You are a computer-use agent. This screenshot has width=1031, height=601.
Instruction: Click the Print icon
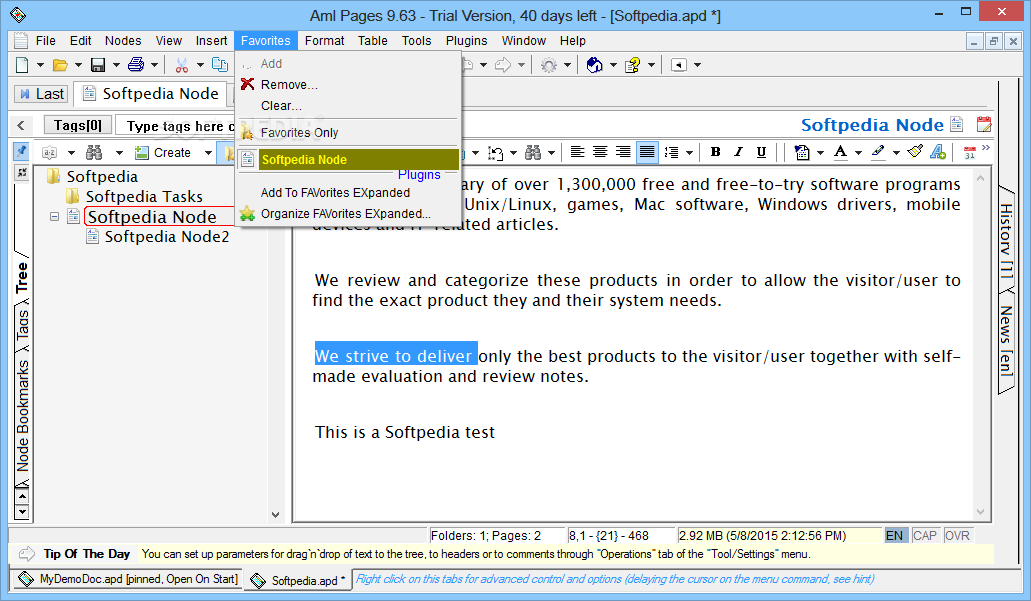click(136, 64)
